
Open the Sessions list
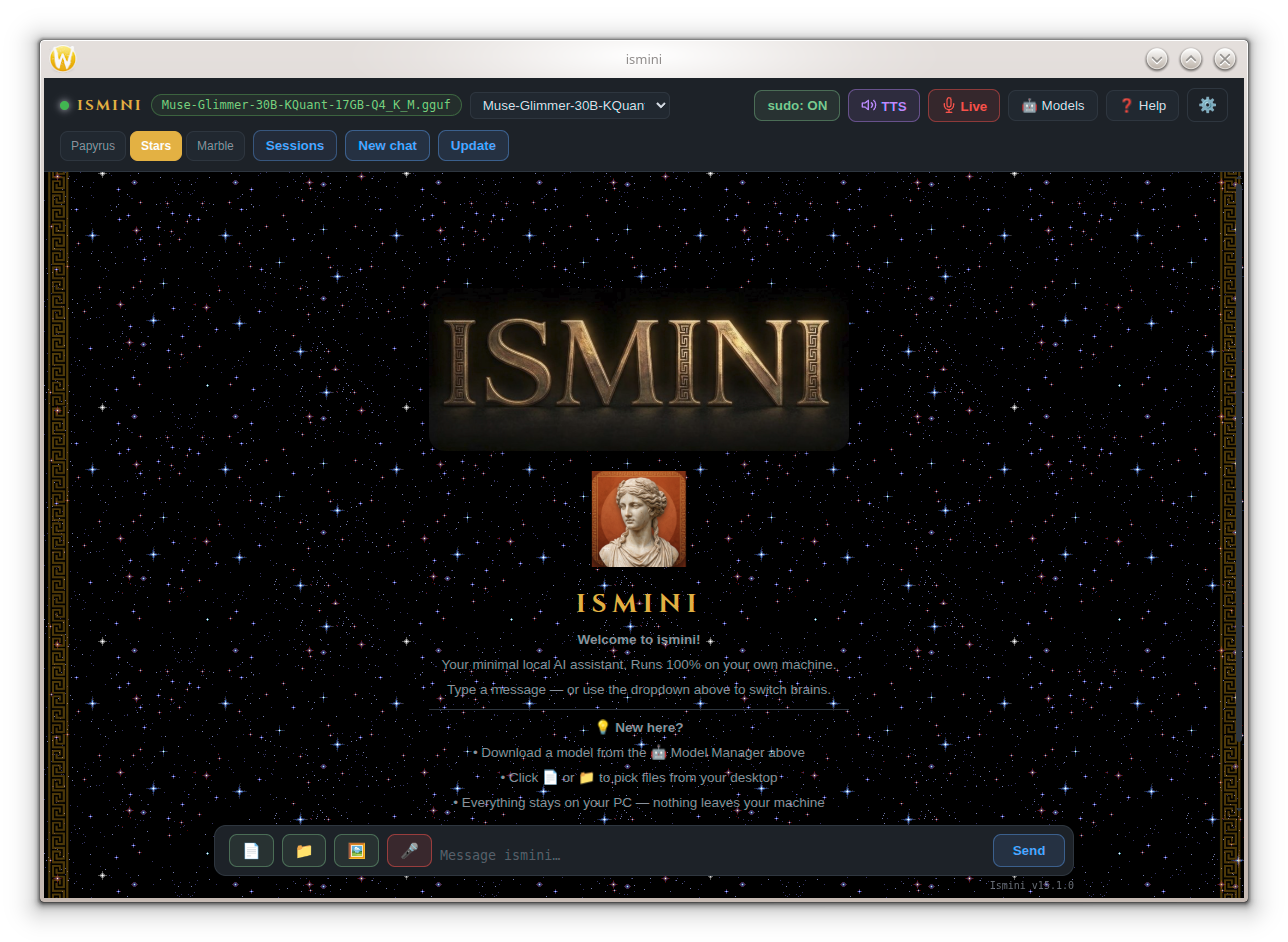tap(295, 146)
